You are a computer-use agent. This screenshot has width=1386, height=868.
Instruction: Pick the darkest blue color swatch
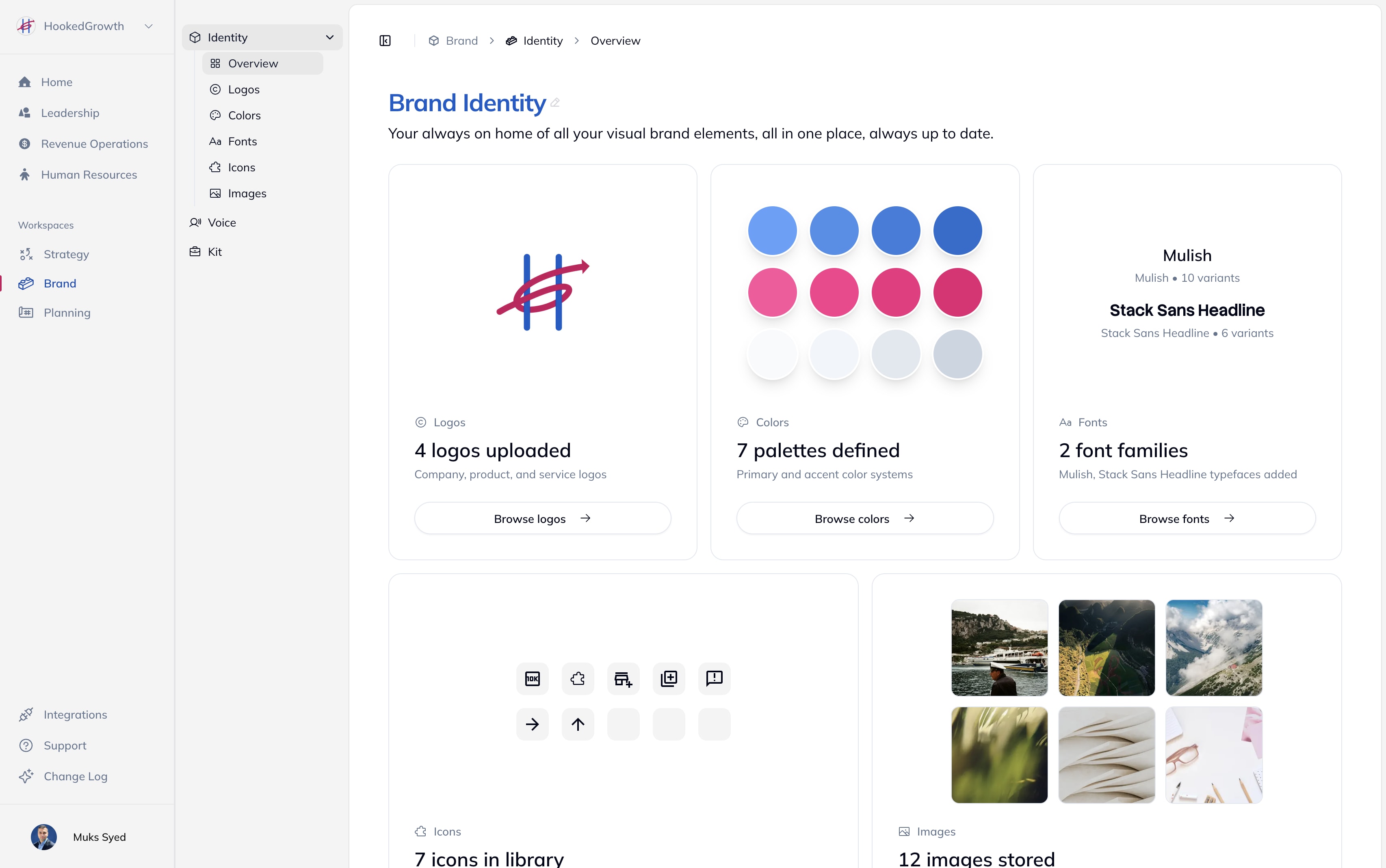click(957, 231)
